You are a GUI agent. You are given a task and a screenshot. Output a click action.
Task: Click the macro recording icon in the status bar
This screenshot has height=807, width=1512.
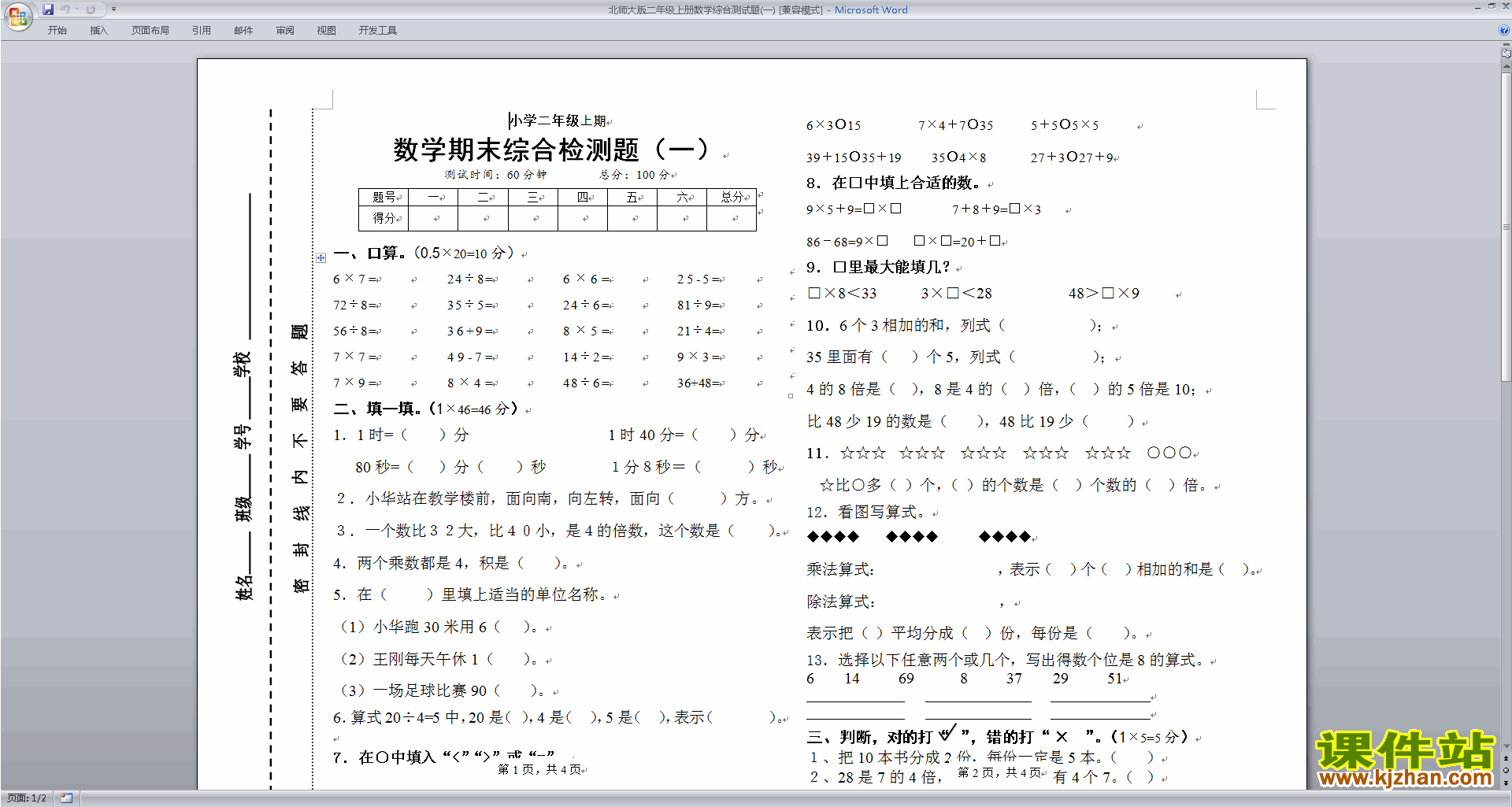(67, 798)
